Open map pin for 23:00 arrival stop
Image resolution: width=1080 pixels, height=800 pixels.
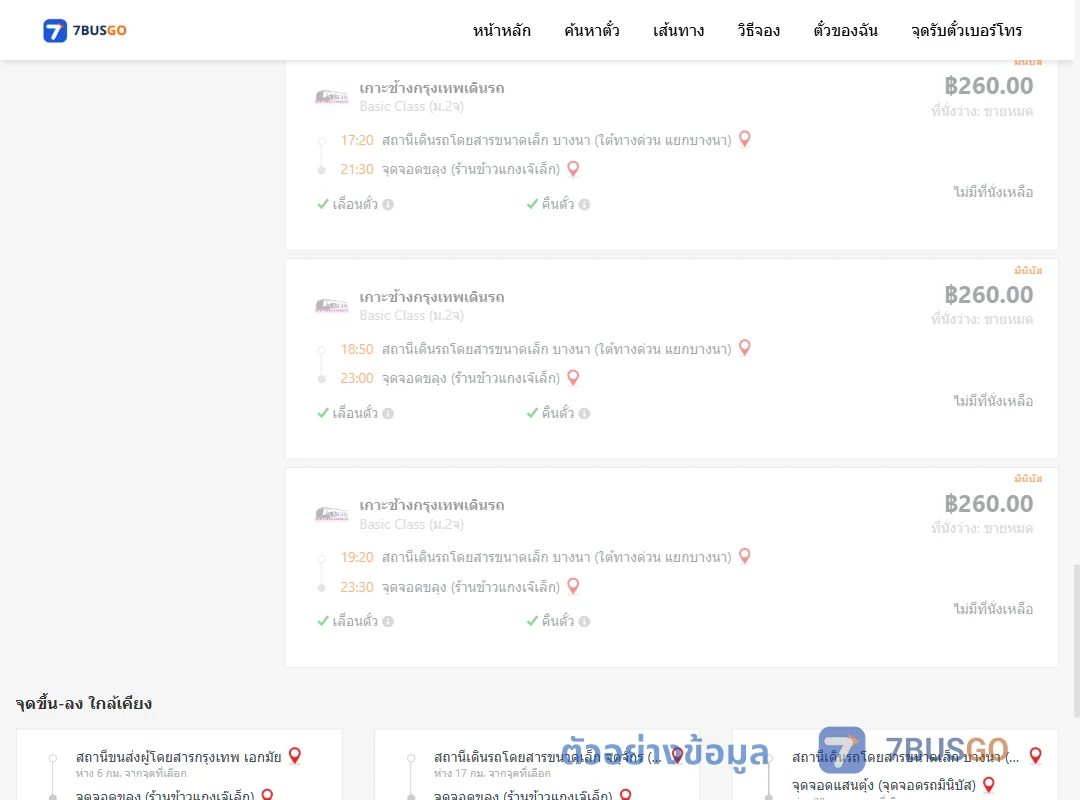pyautogui.click(x=573, y=378)
